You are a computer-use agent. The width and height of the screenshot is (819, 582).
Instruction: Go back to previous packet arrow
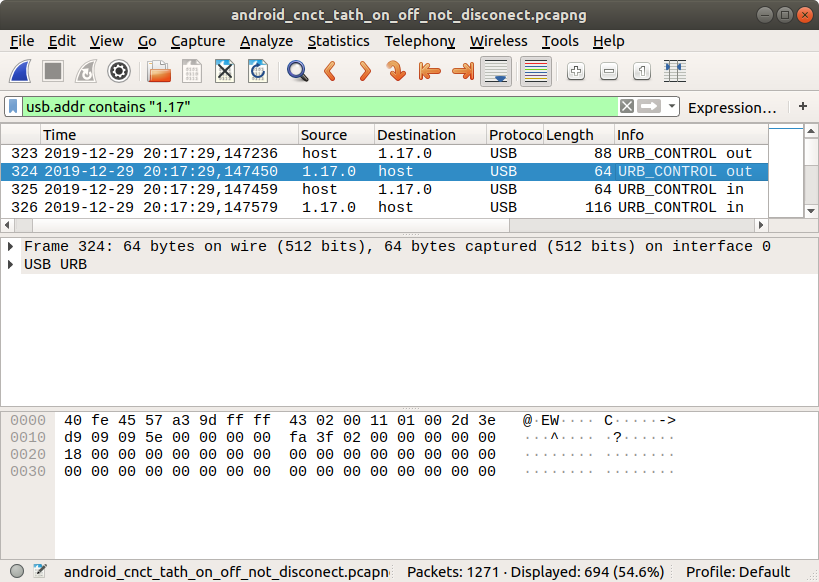330,72
